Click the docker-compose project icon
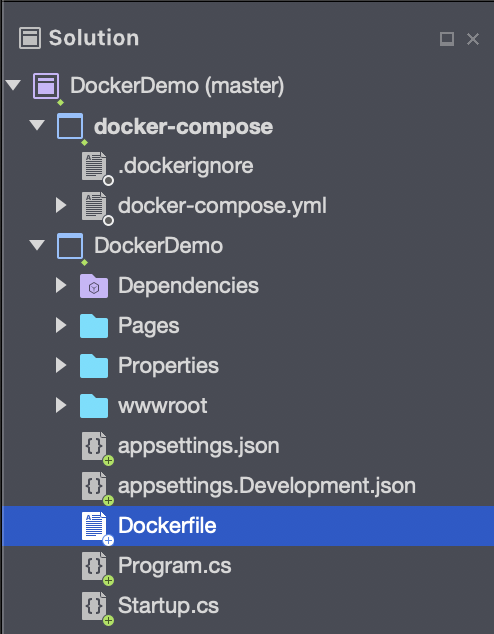Screen dimensions: 494x634 coord(70,126)
